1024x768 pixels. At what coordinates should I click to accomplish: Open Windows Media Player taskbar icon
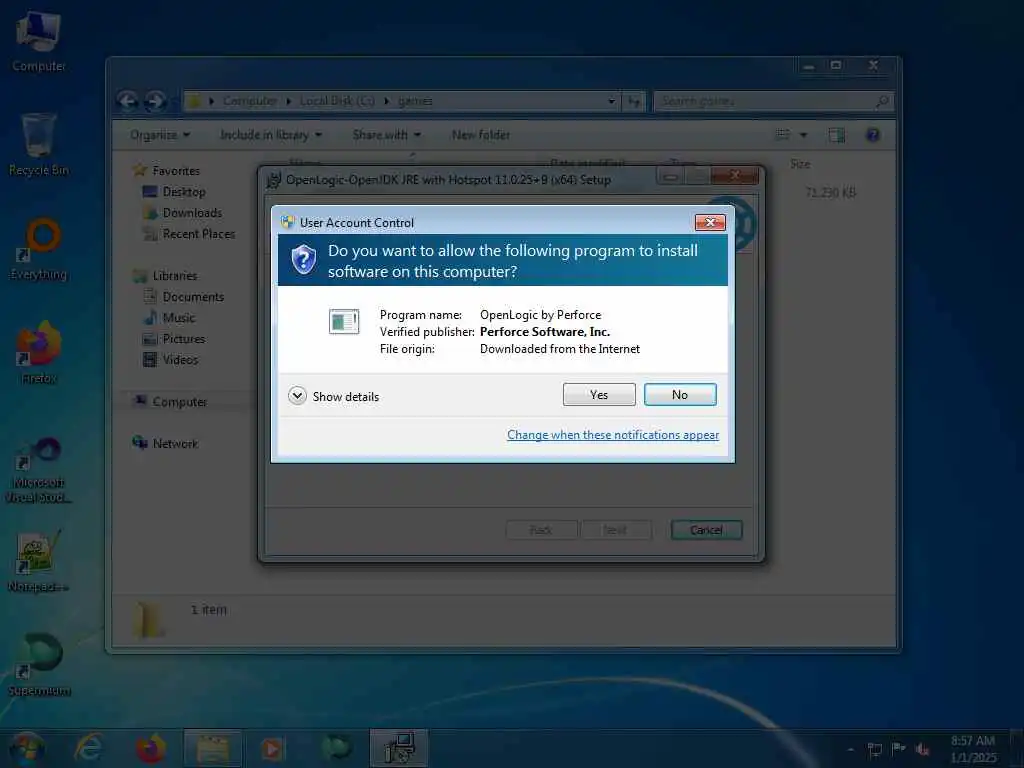273,748
